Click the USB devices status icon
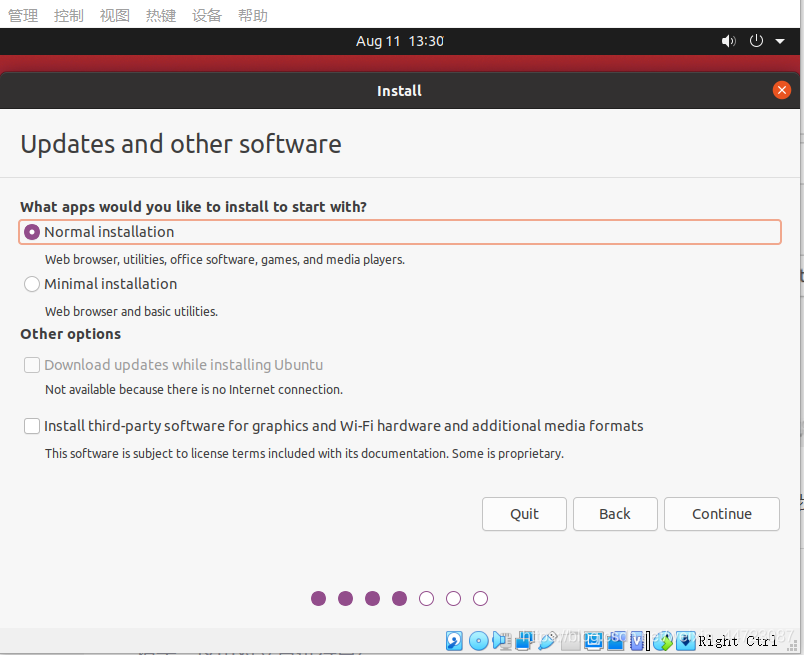804x655 pixels. [x=548, y=641]
